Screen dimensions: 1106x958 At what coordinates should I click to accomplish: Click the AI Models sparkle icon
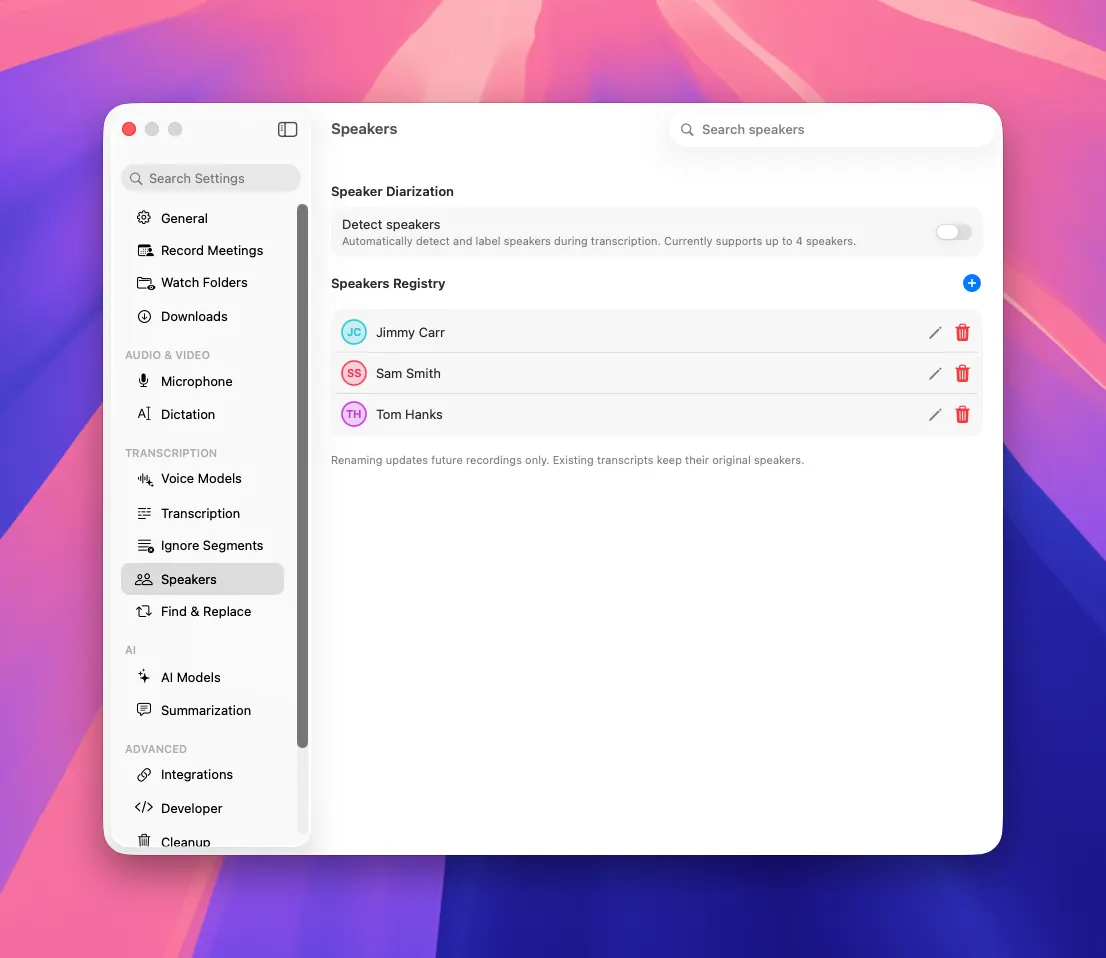pyautogui.click(x=144, y=677)
